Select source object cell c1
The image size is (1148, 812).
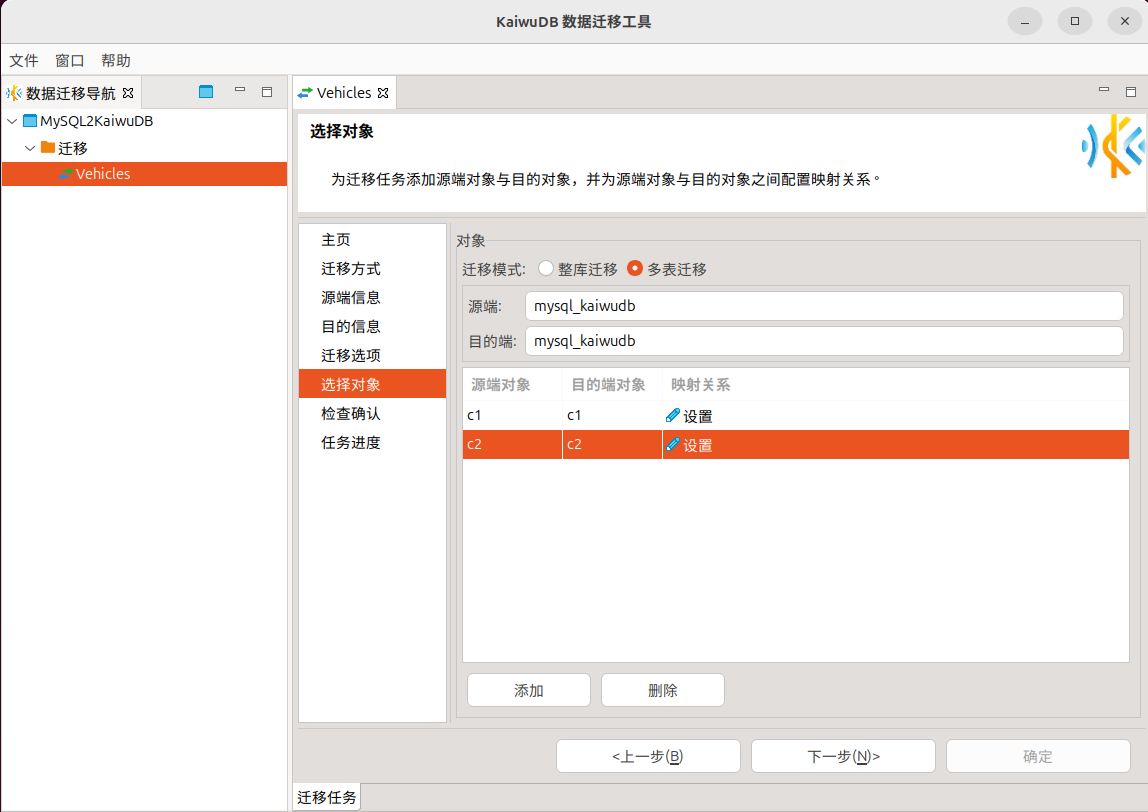point(512,415)
